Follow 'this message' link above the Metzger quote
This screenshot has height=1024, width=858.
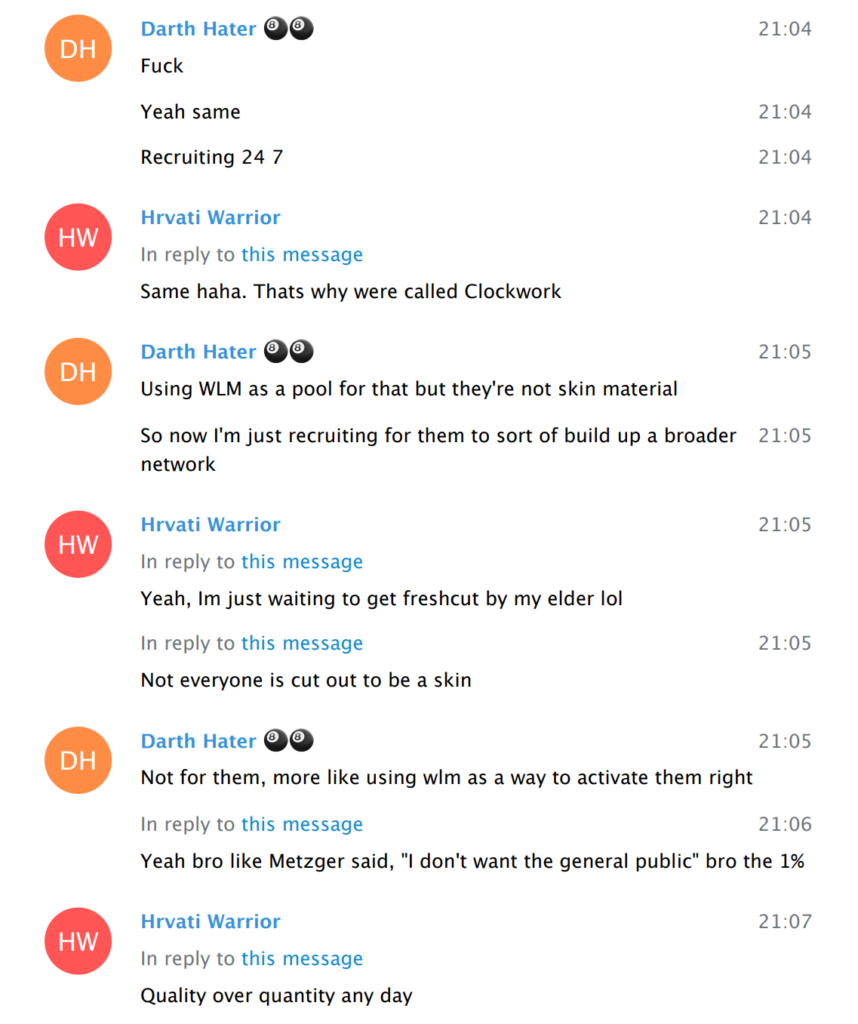(x=302, y=824)
